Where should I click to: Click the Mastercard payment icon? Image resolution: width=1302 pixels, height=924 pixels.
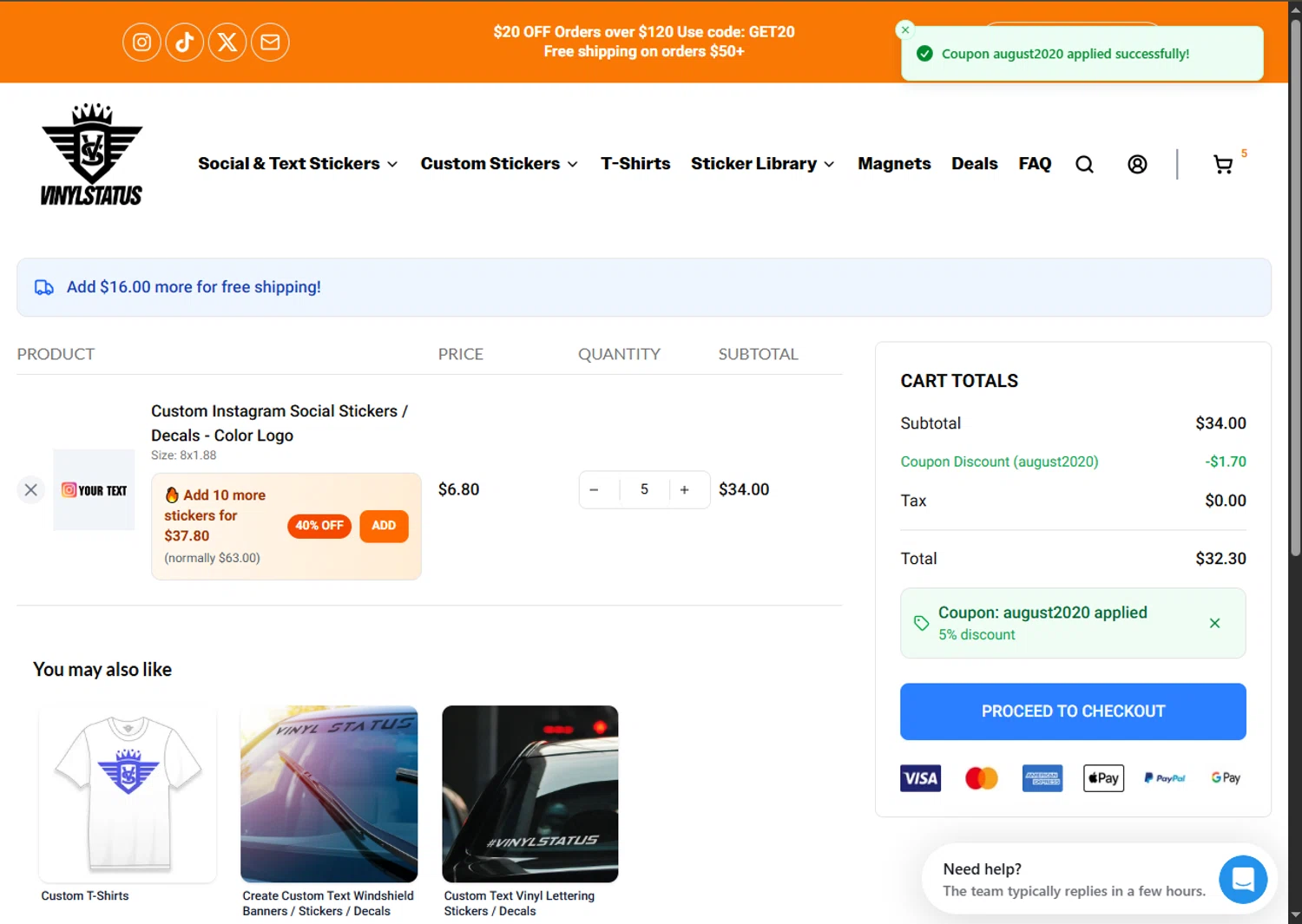pyautogui.click(x=982, y=778)
